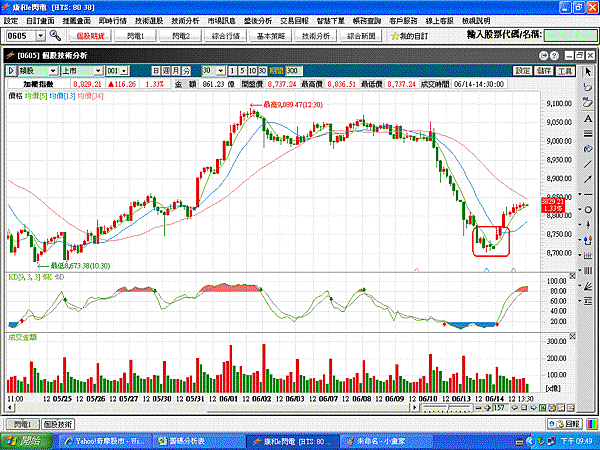Click the plus zoom-in icon
This screenshot has width=600, height=450.
[487, 408]
